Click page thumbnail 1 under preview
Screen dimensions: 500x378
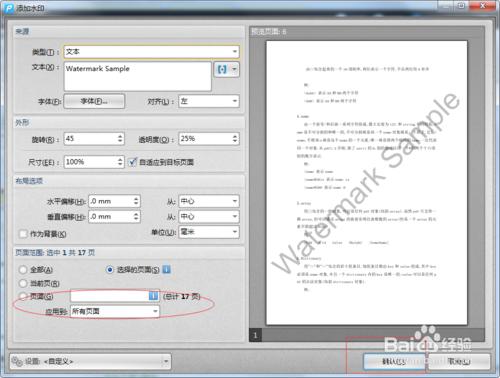tap(255, 335)
